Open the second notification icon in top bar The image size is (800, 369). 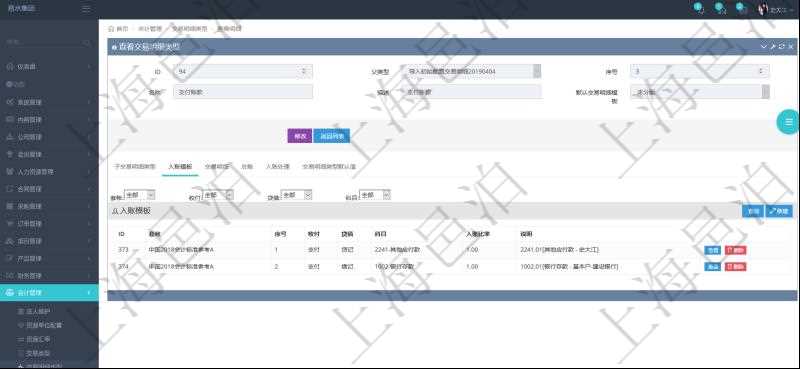click(x=720, y=8)
